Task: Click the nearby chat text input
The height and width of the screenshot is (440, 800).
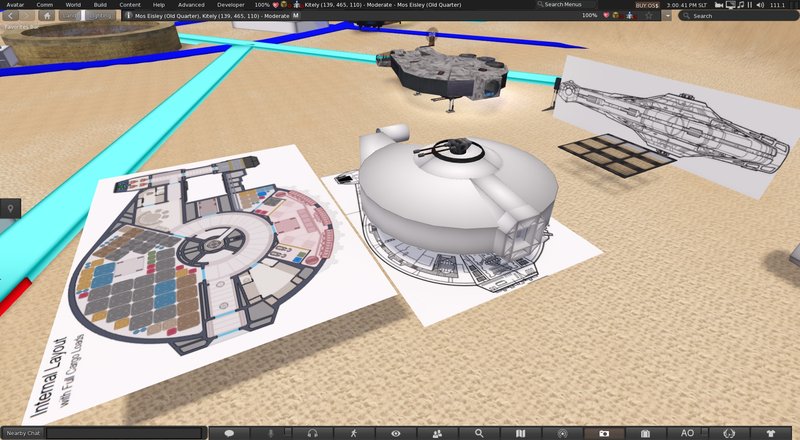Action: pyautogui.click(x=126, y=433)
